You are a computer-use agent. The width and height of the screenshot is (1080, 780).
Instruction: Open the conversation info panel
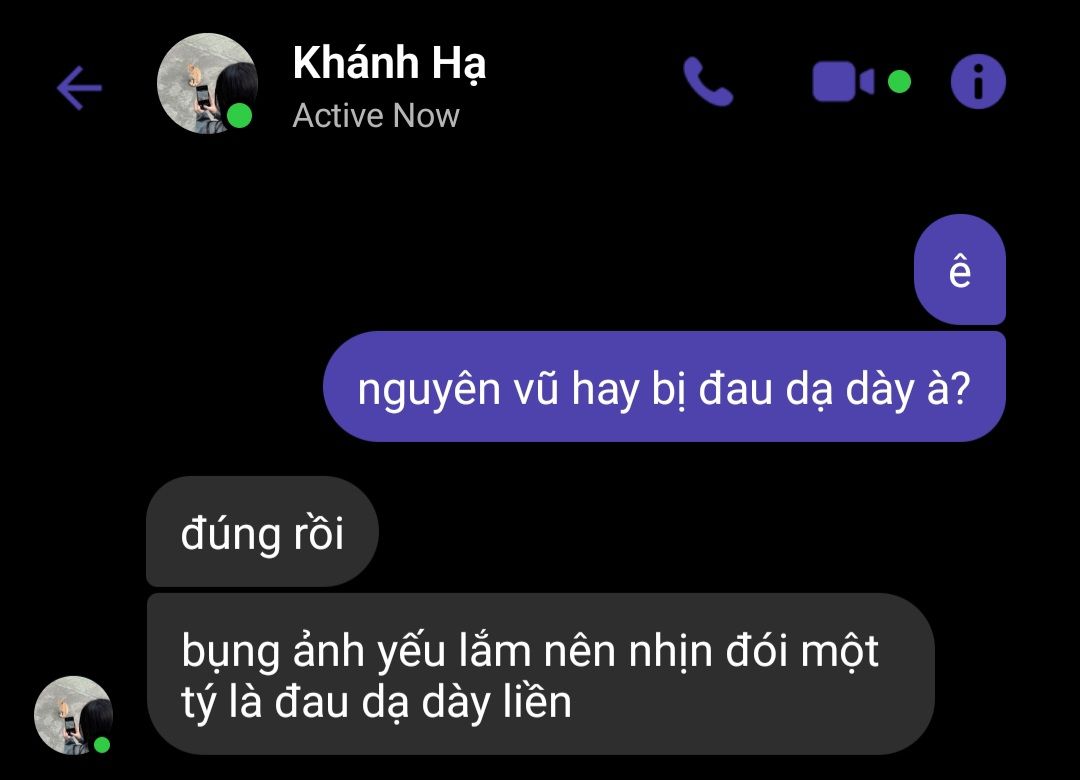[978, 81]
